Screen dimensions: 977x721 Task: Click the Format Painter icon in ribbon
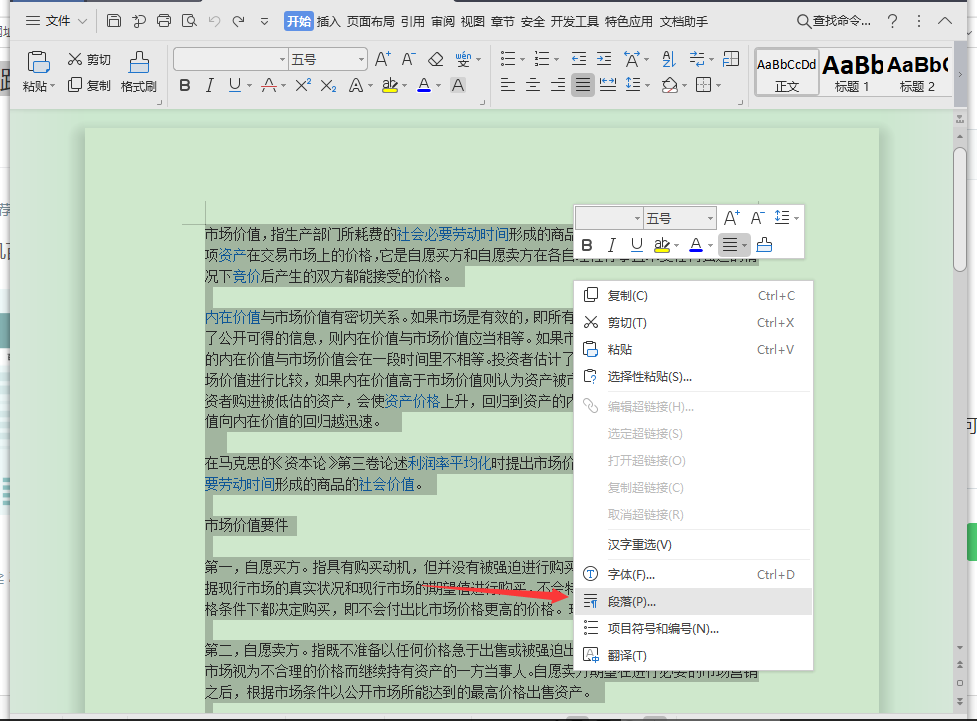[139, 71]
